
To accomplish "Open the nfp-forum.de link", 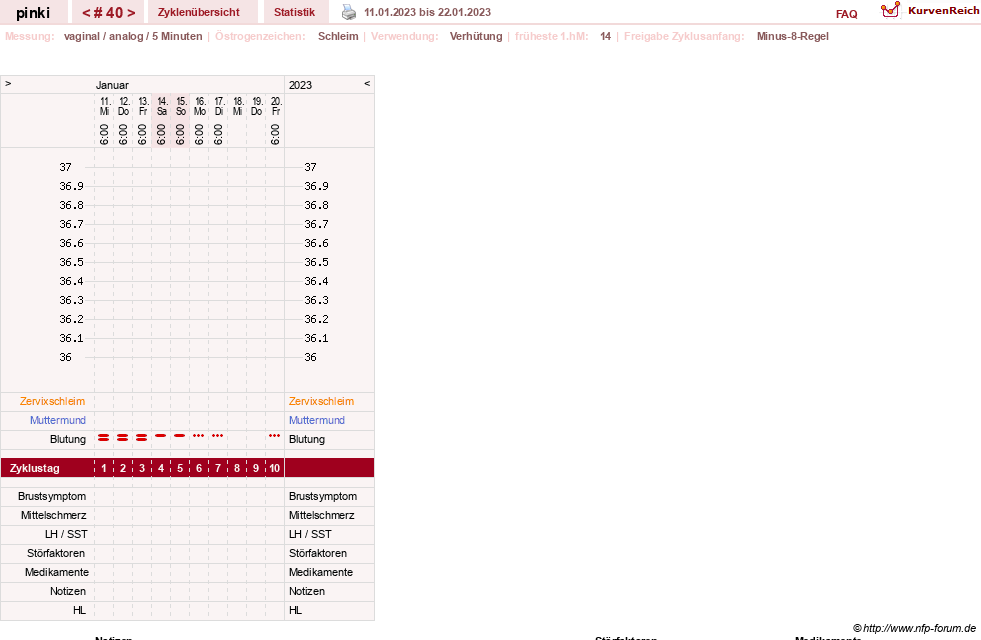I will [x=914, y=628].
